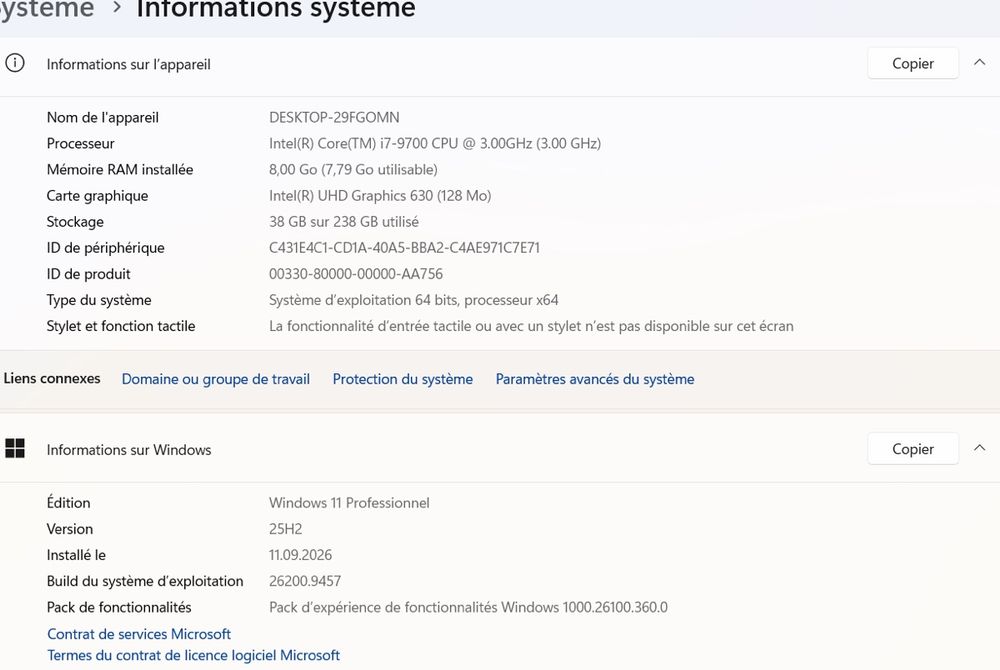Collapse the Informations sur l'appareil section
The height and width of the screenshot is (670, 1000).
pos(980,62)
